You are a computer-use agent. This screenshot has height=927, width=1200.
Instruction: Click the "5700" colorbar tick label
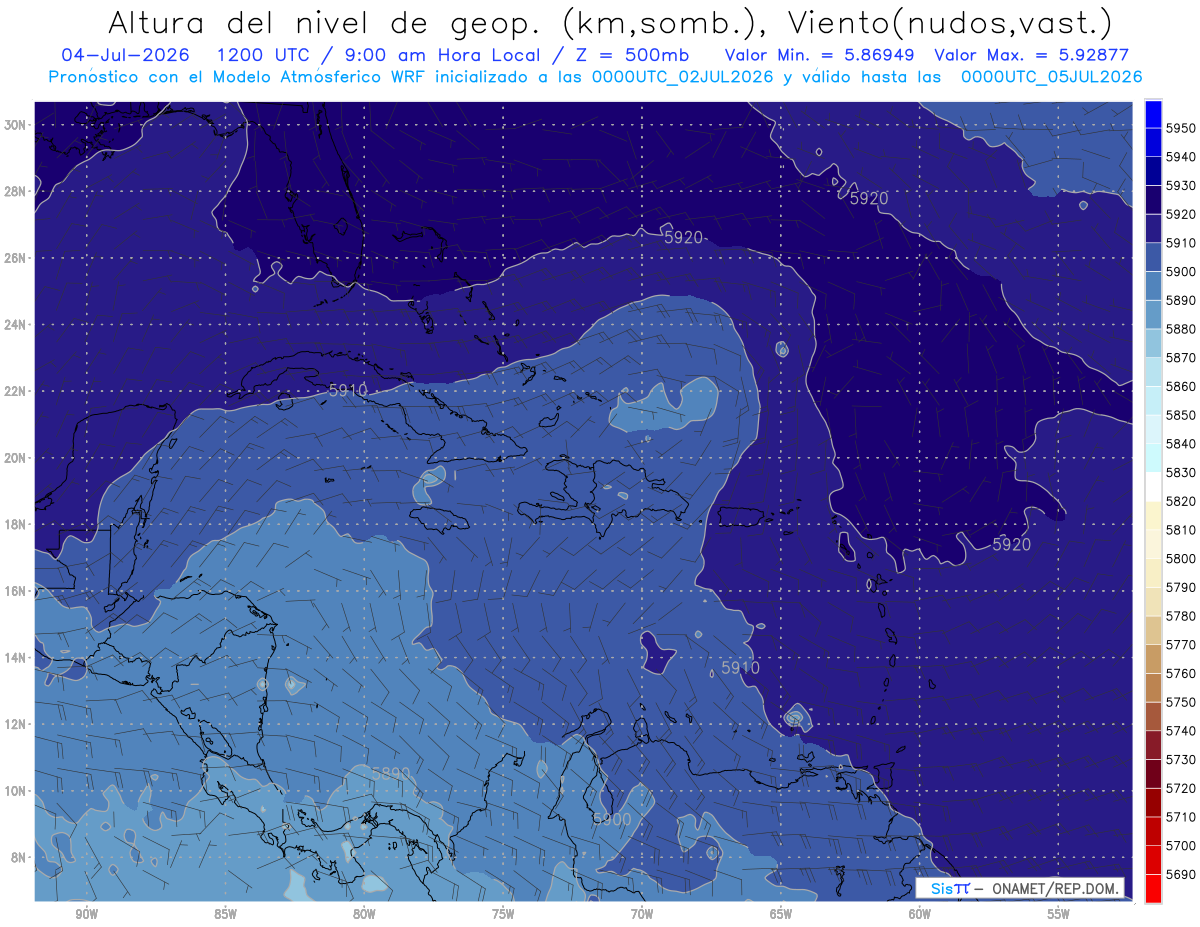pyautogui.click(x=1181, y=846)
